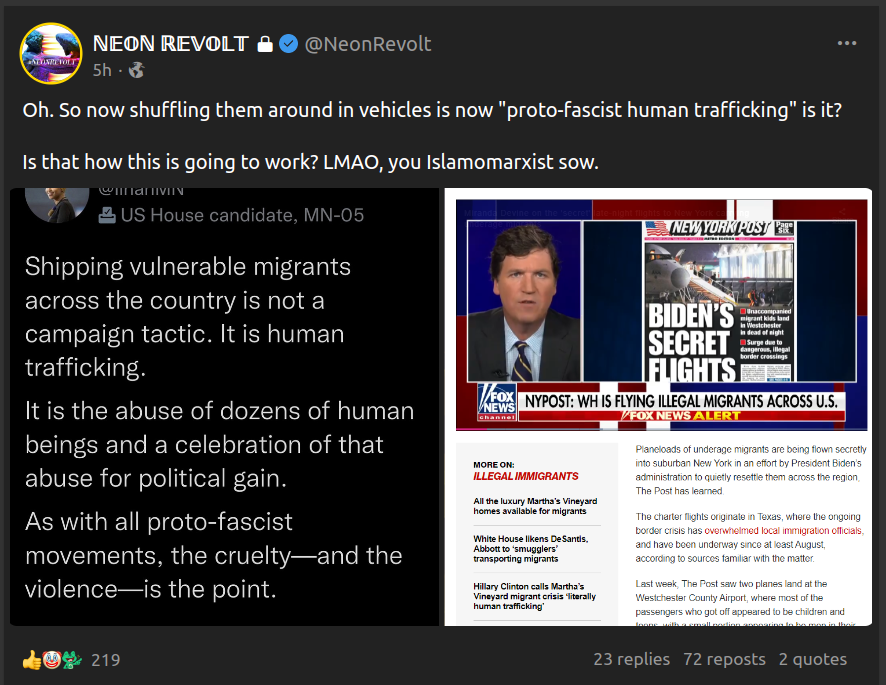The width and height of the screenshot is (886, 685).
Task: Click the blue verified checkmark badge
Action: (288, 44)
